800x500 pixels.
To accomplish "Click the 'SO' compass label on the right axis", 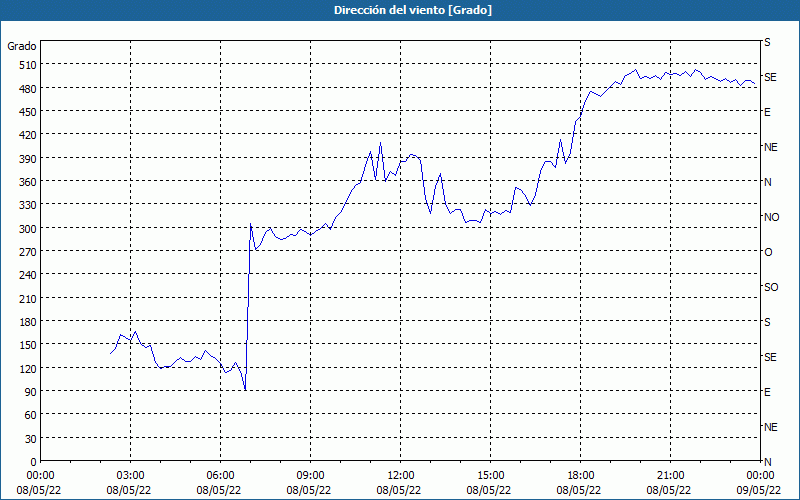I will tap(771, 287).
